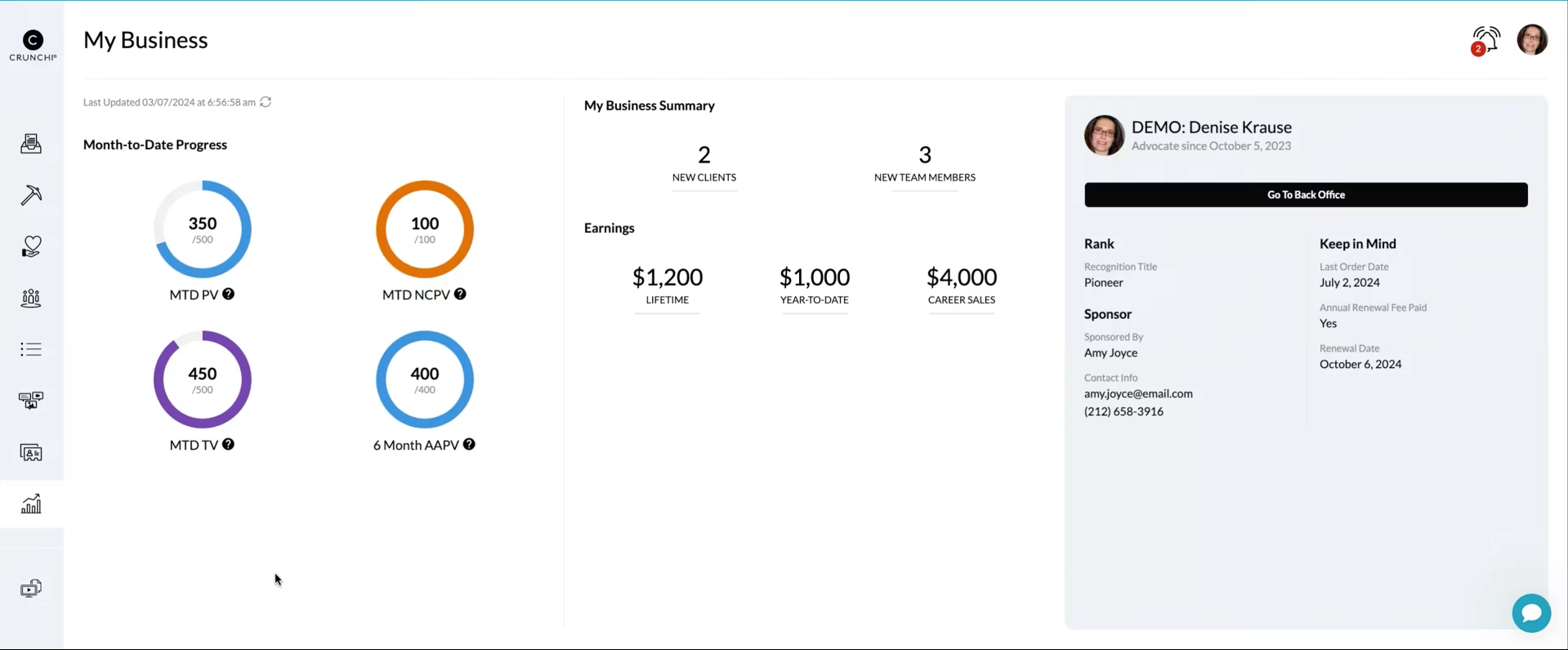Open the bulleted list sidebar icon

pos(31,350)
